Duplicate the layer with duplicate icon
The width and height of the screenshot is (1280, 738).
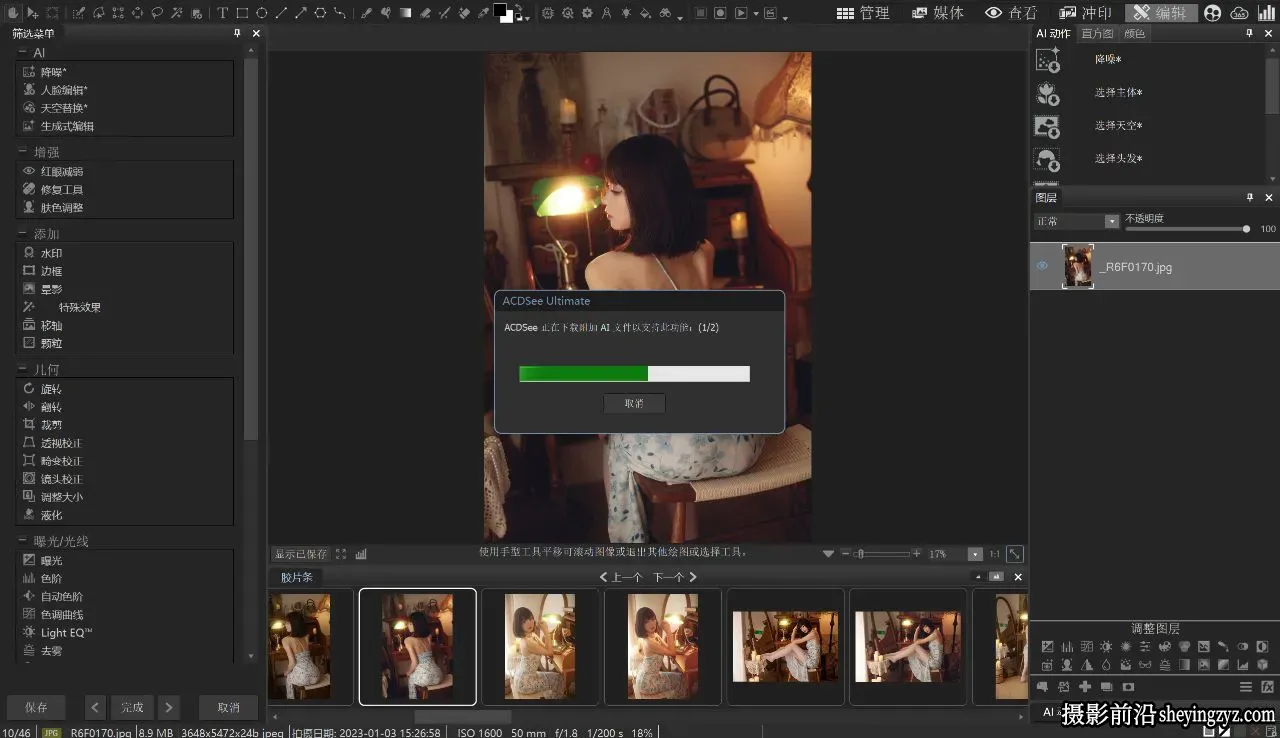click(x=1106, y=687)
